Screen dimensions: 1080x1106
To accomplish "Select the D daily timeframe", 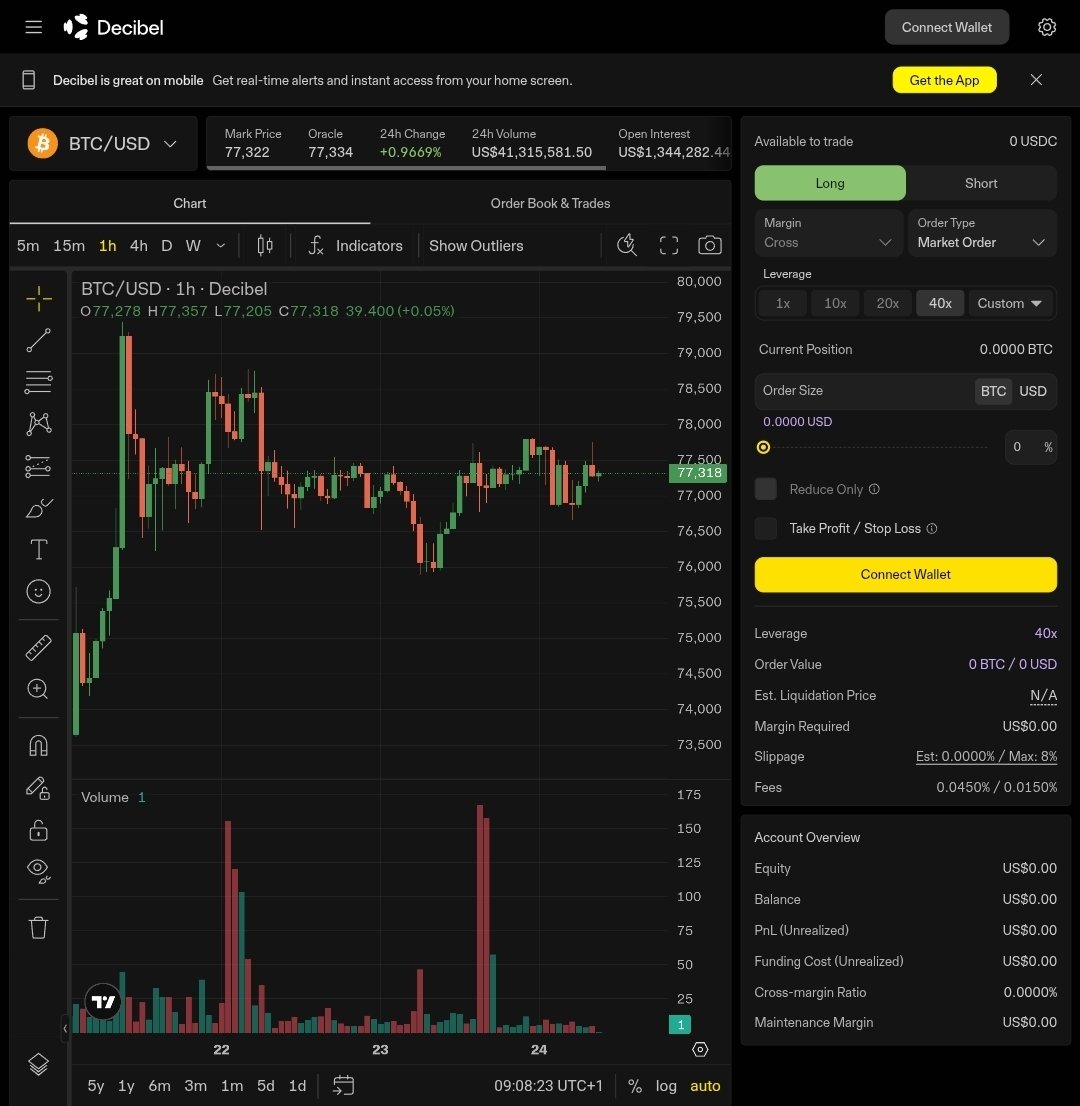I will point(166,245).
